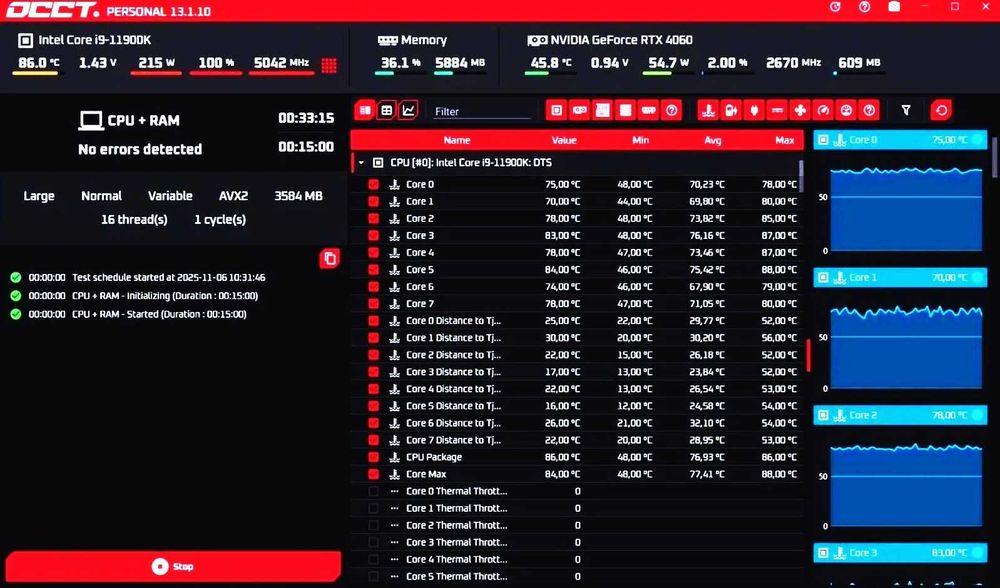This screenshot has height=588, width=1000.
Task: Sort table by the Value column
Action: pos(564,140)
